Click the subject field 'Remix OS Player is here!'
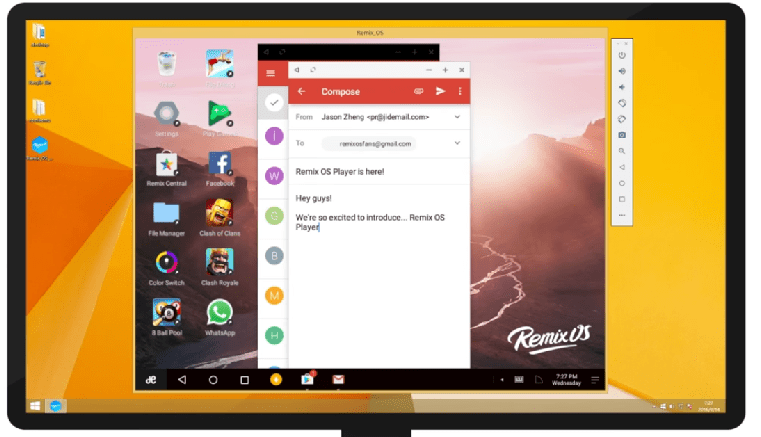This screenshot has width=761, height=437. [379, 171]
